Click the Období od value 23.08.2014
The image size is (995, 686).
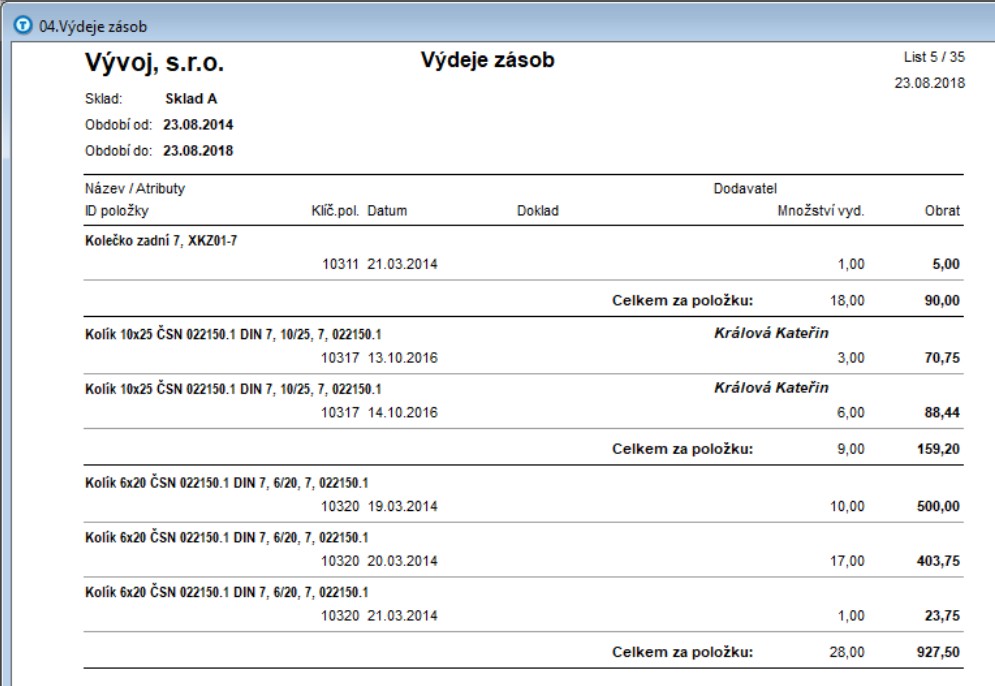(198, 125)
